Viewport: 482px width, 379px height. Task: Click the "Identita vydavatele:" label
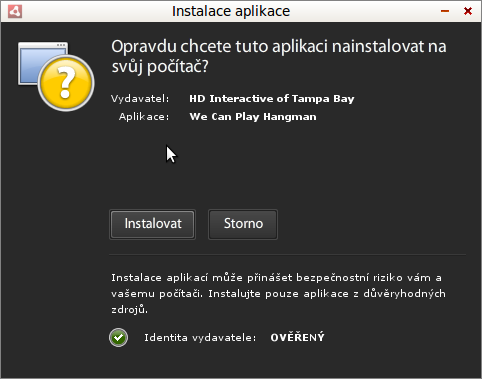tap(200, 338)
